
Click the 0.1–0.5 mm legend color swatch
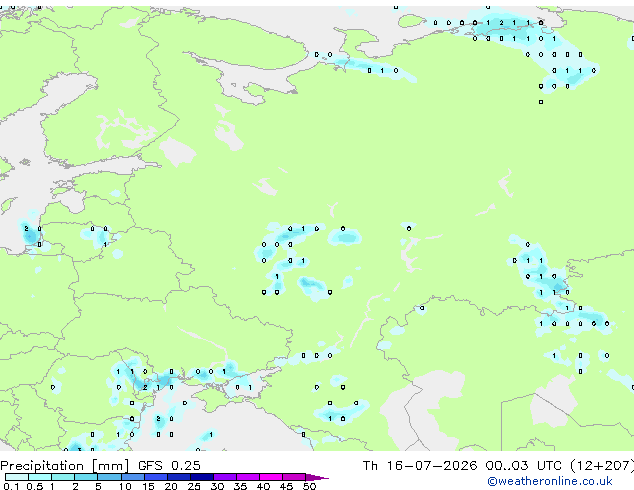coord(17,477)
